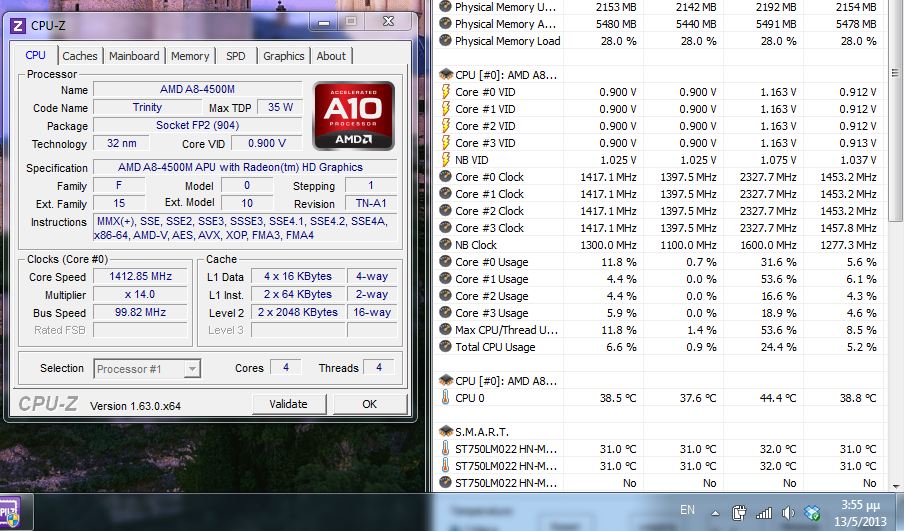Click the CPU-Z title bar icon
The image size is (904, 531).
18,25
